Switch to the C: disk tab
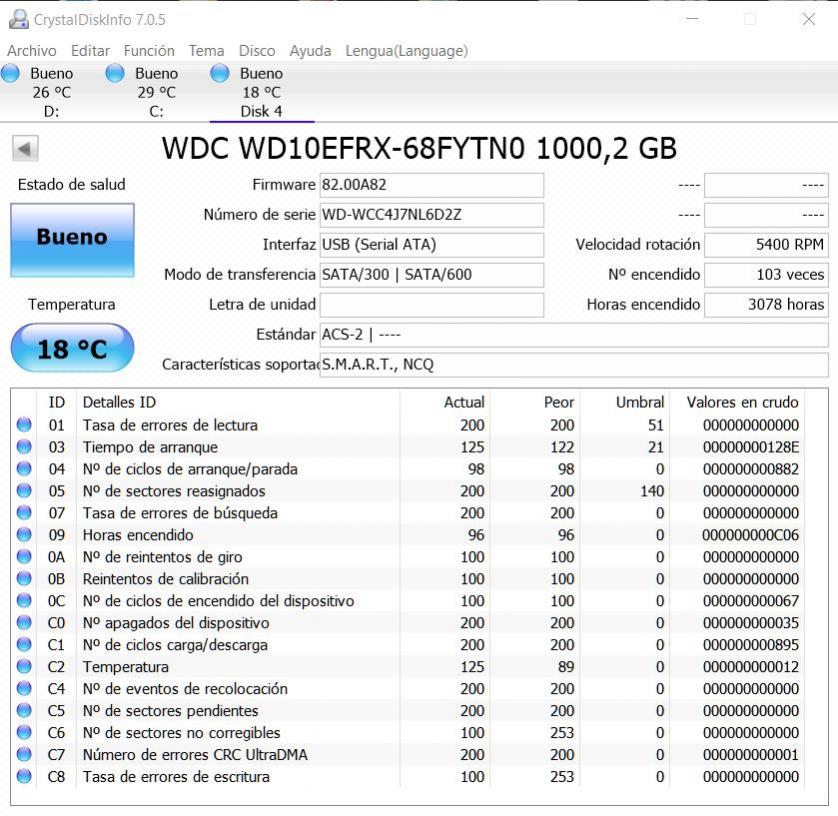This screenshot has width=838, height=816. click(157, 92)
